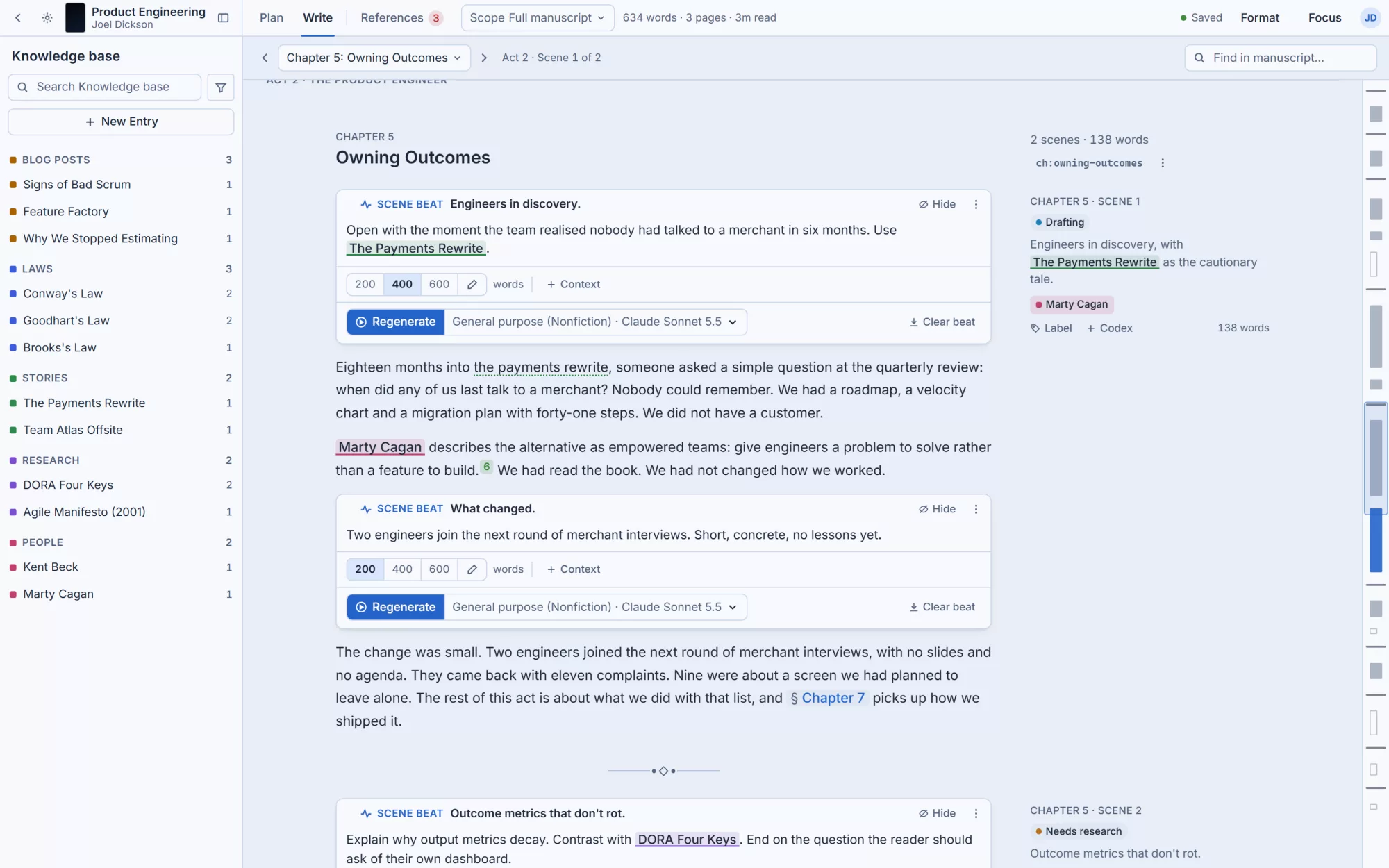Open the References tab
This screenshot has width=1389, height=868.
[401, 18]
